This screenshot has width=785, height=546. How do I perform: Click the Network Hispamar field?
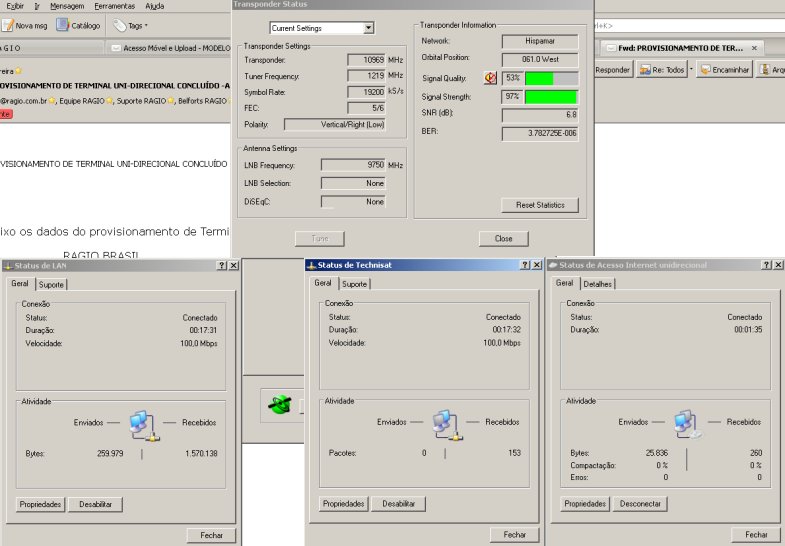click(x=540, y=41)
